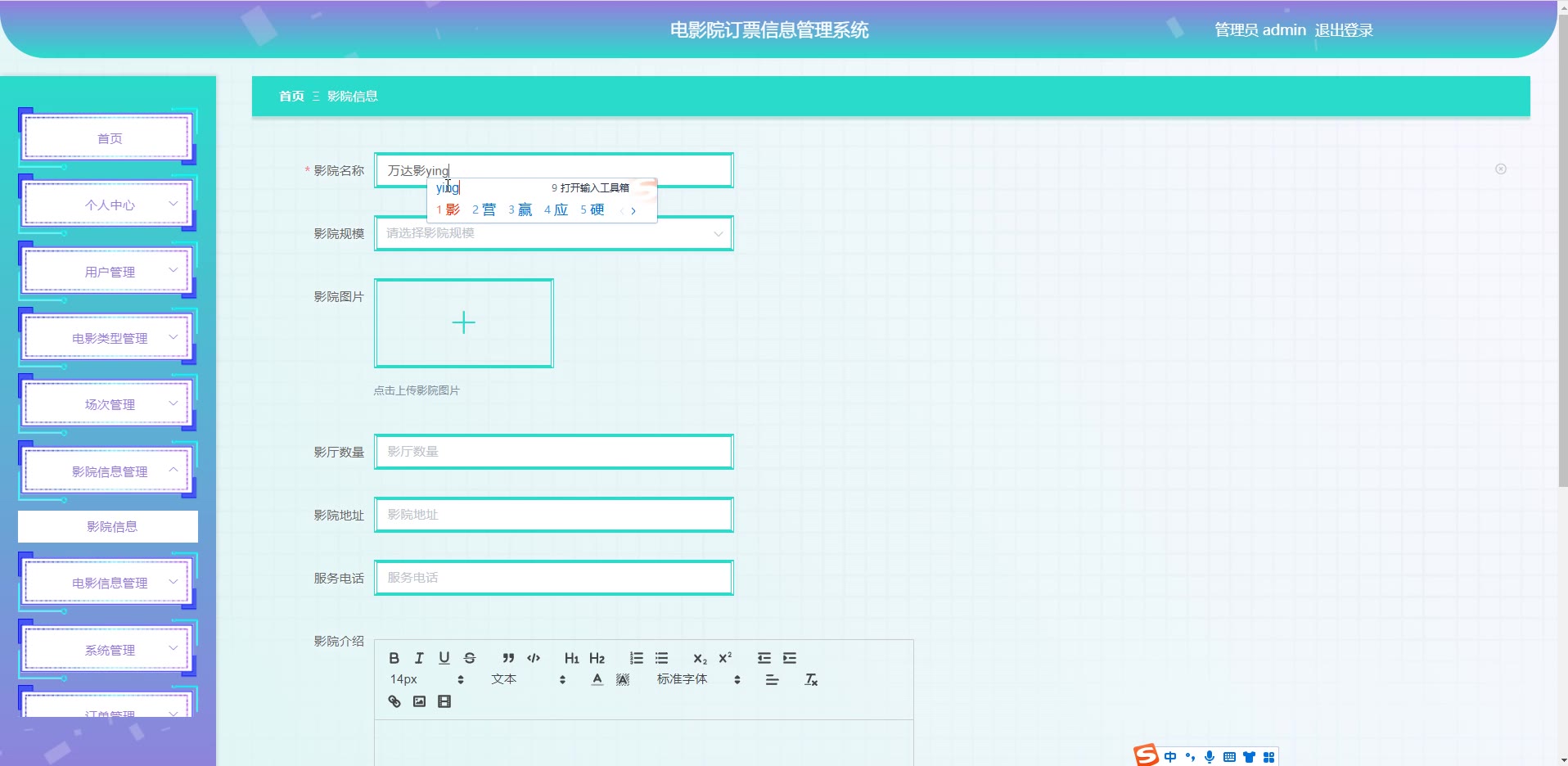Click the close circle icon at top right

click(1501, 169)
